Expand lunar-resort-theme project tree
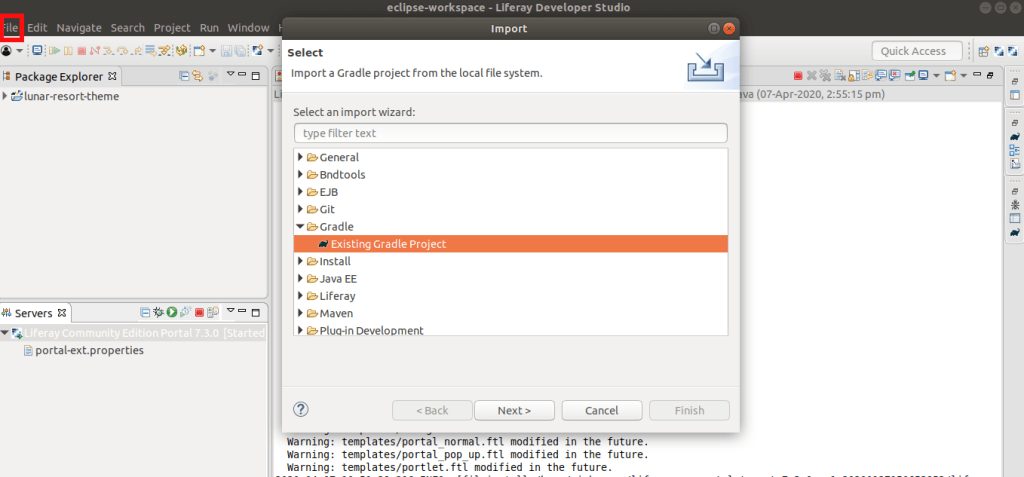The image size is (1024, 477). 5,96
